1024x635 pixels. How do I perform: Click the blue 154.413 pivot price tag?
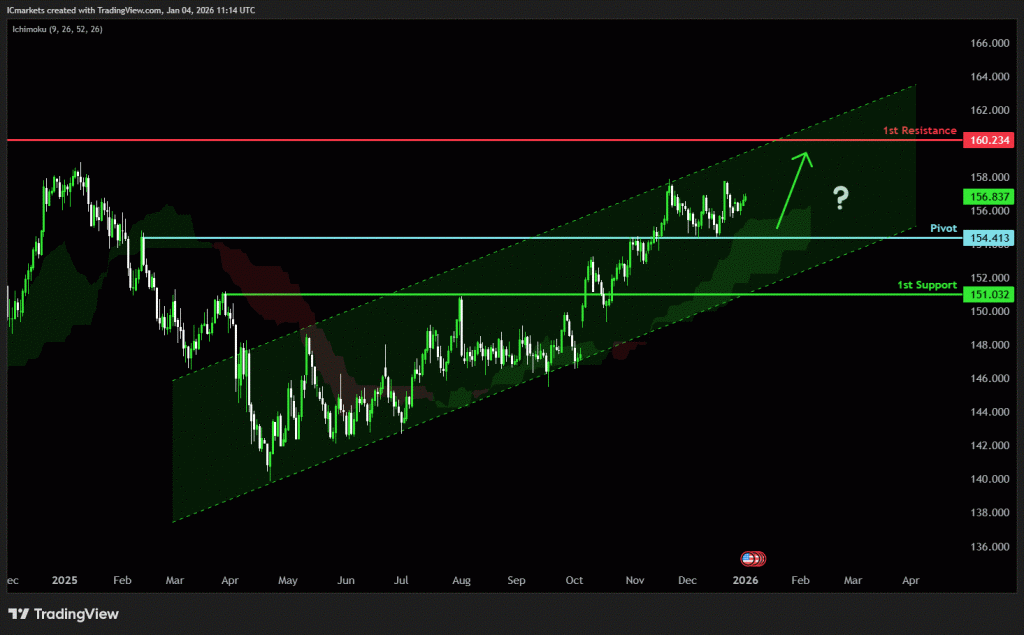pyautogui.click(x=988, y=238)
